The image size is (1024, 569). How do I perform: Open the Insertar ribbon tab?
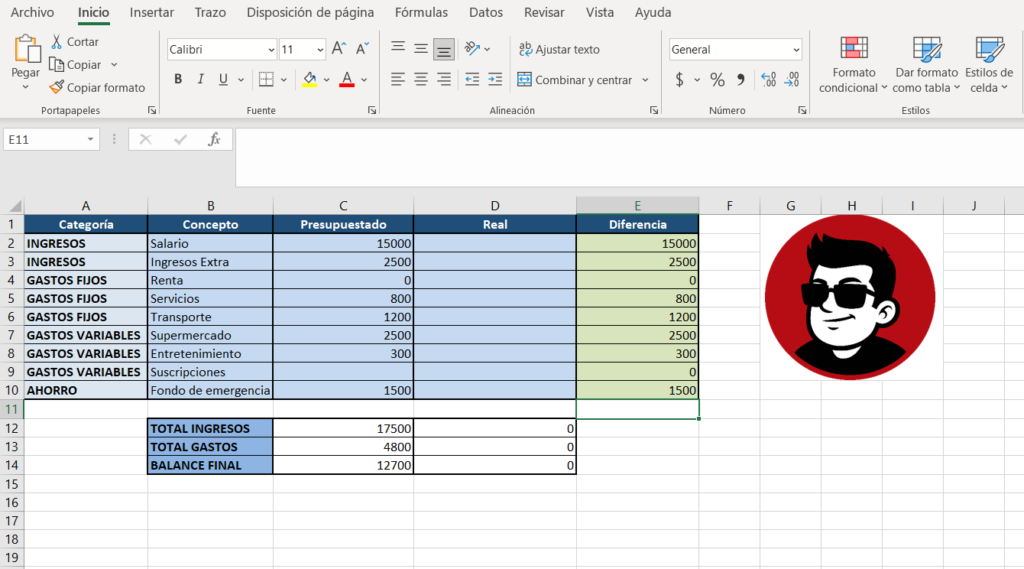(151, 13)
